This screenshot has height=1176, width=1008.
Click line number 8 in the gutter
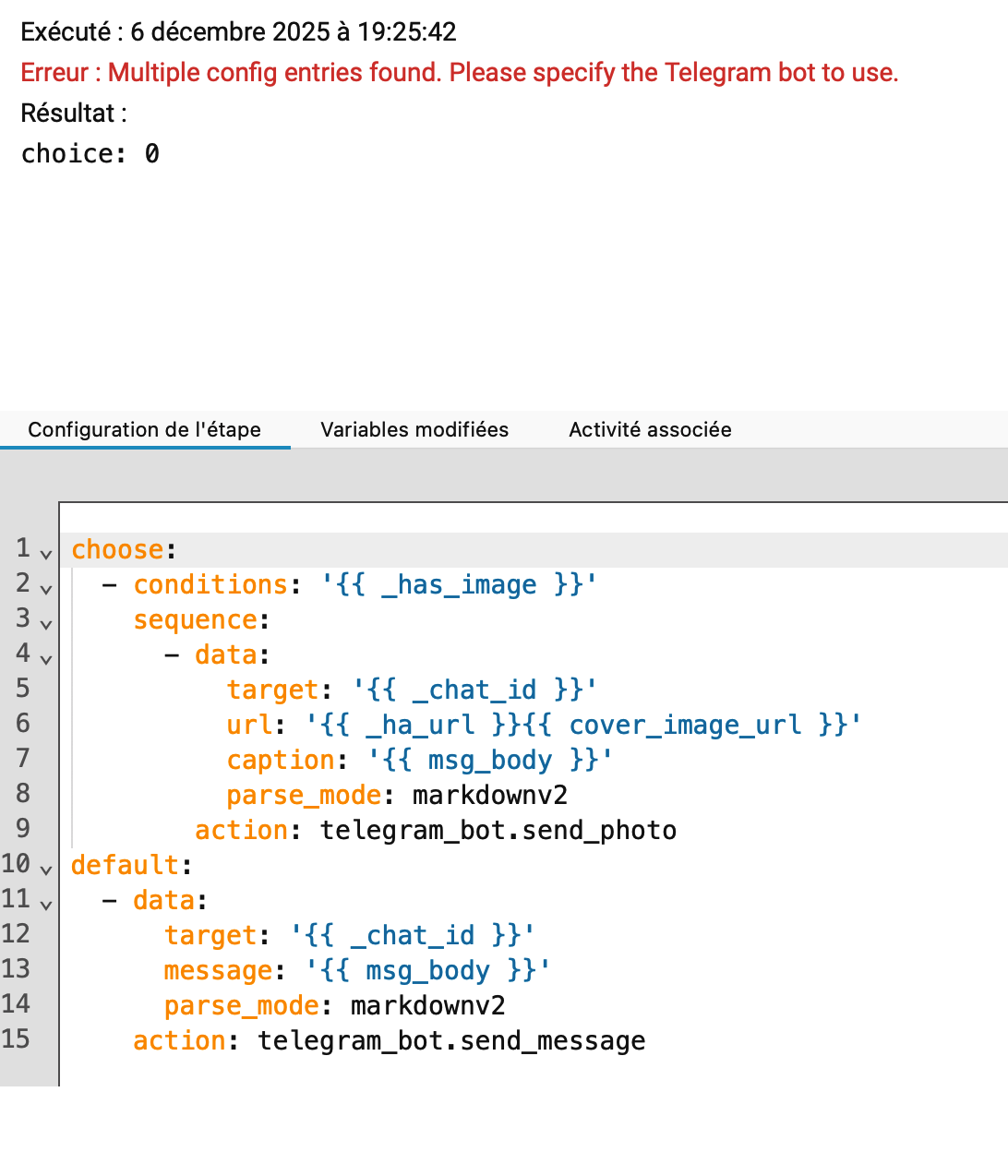(22, 793)
